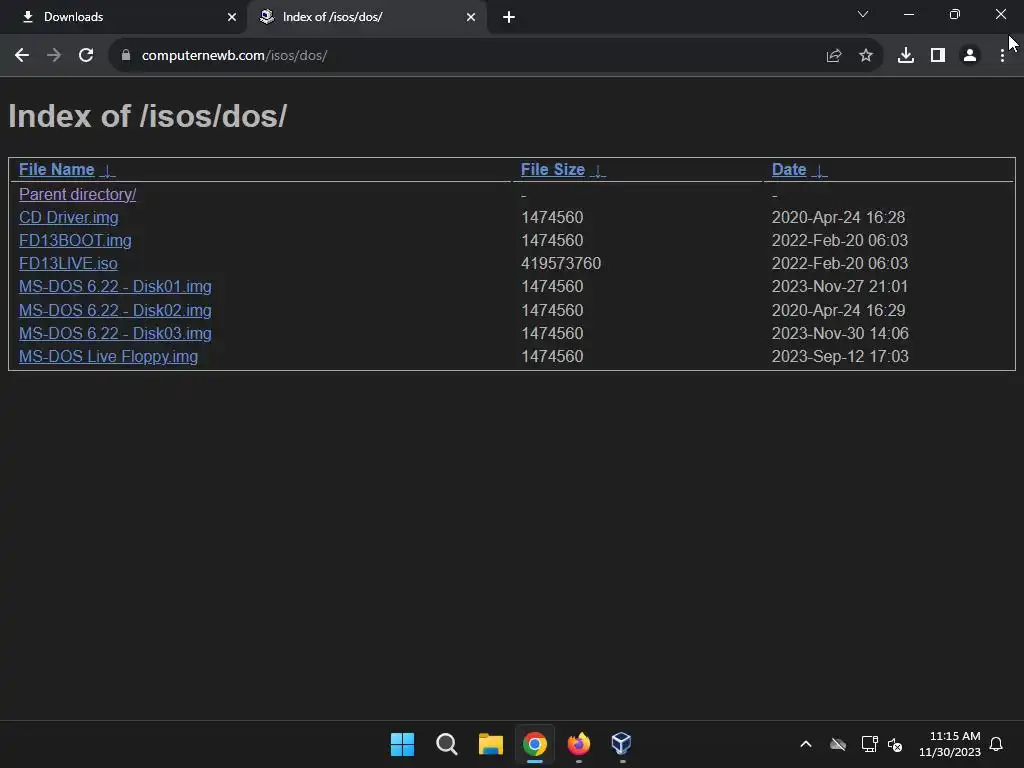Image resolution: width=1024 pixels, height=768 pixels.
Task: Select date 2020-Apr-24 16:29
Action: [839, 310]
